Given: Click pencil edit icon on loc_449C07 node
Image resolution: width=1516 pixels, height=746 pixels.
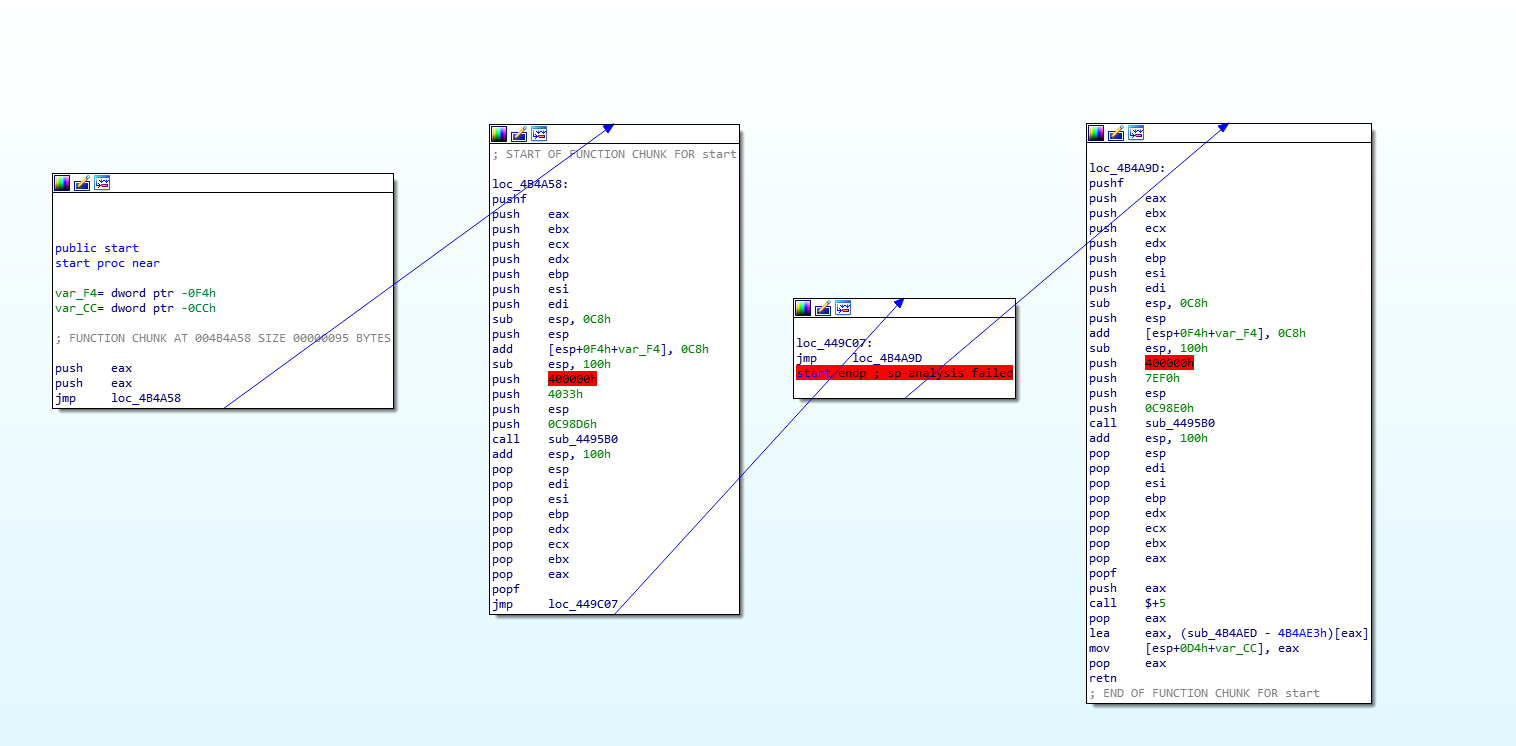Looking at the screenshot, I should coord(823,308).
